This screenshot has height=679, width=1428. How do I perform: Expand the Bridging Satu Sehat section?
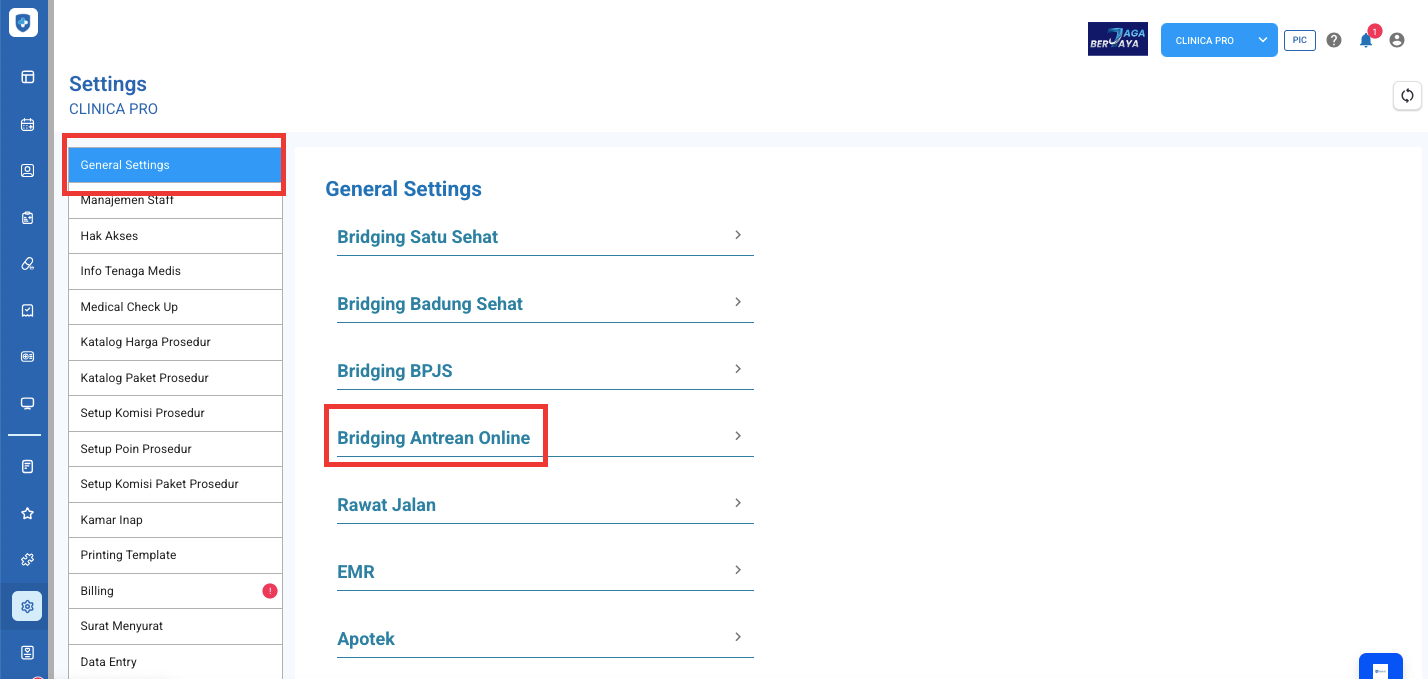click(x=544, y=237)
